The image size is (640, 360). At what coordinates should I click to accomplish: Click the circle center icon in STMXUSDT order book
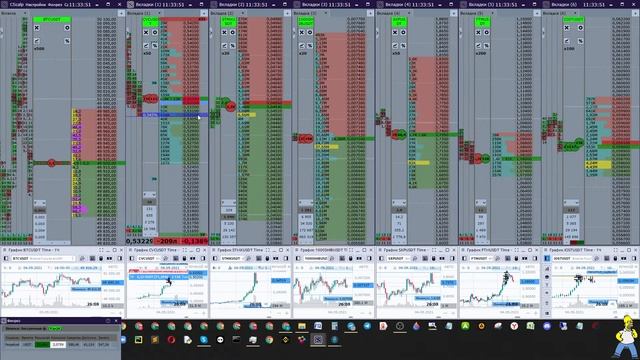[233, 32]
